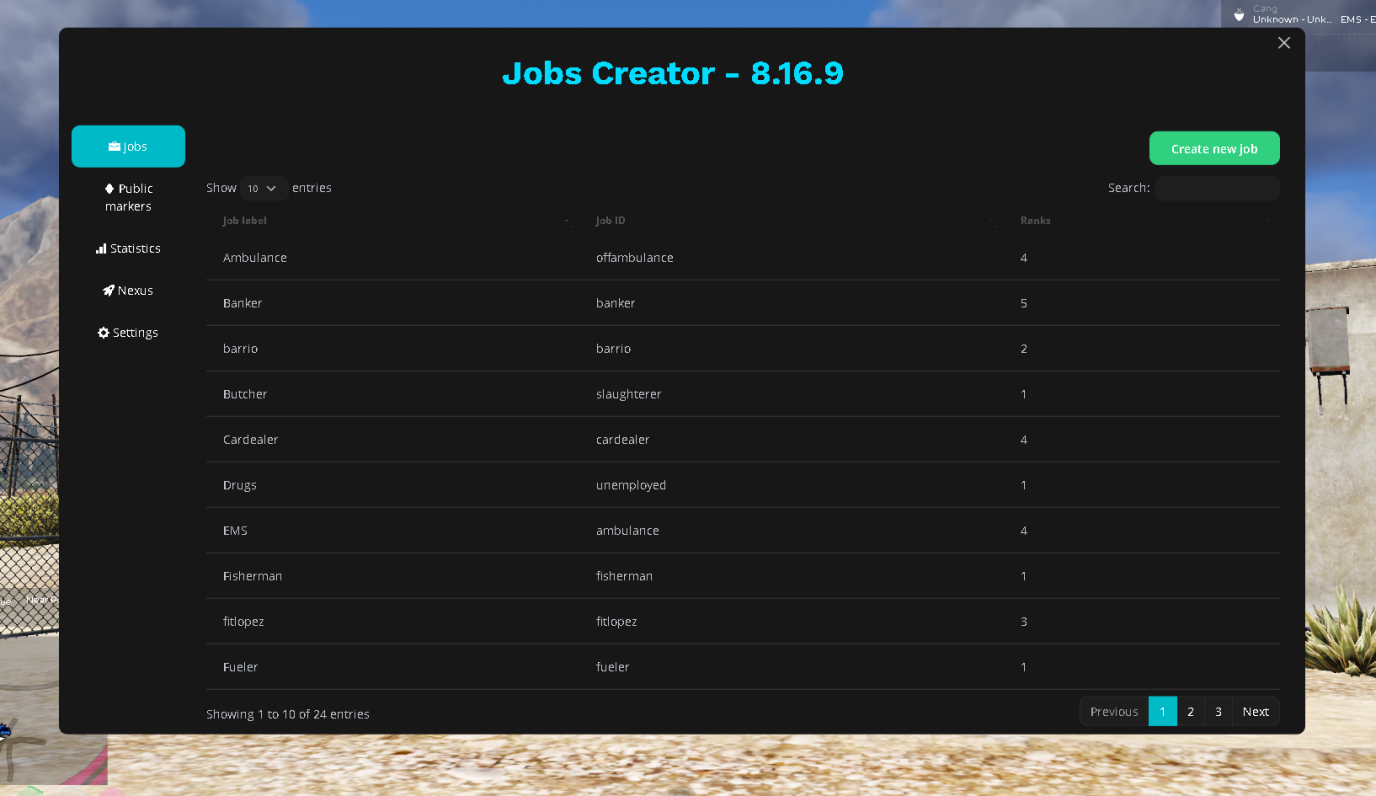Open the Jobs sidebar tab
The height and width of the screenshot is (796, 1376).
(x=128, y=146)
